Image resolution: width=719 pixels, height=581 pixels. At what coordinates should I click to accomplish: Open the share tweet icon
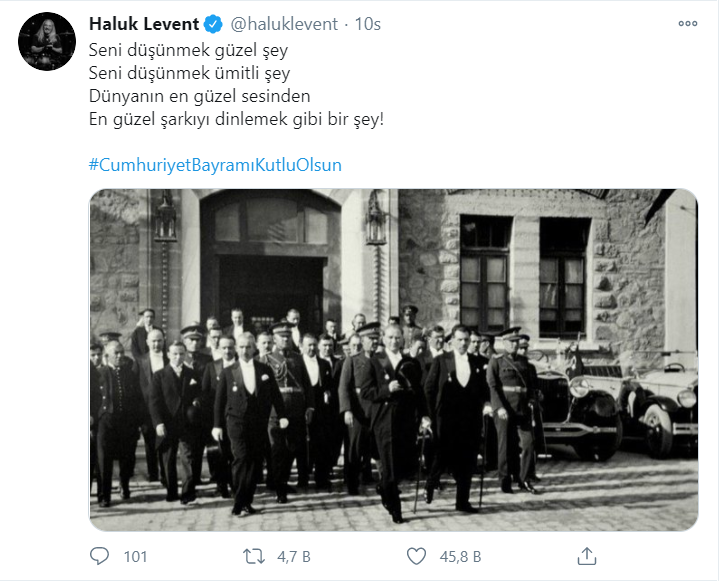[587, 555]
